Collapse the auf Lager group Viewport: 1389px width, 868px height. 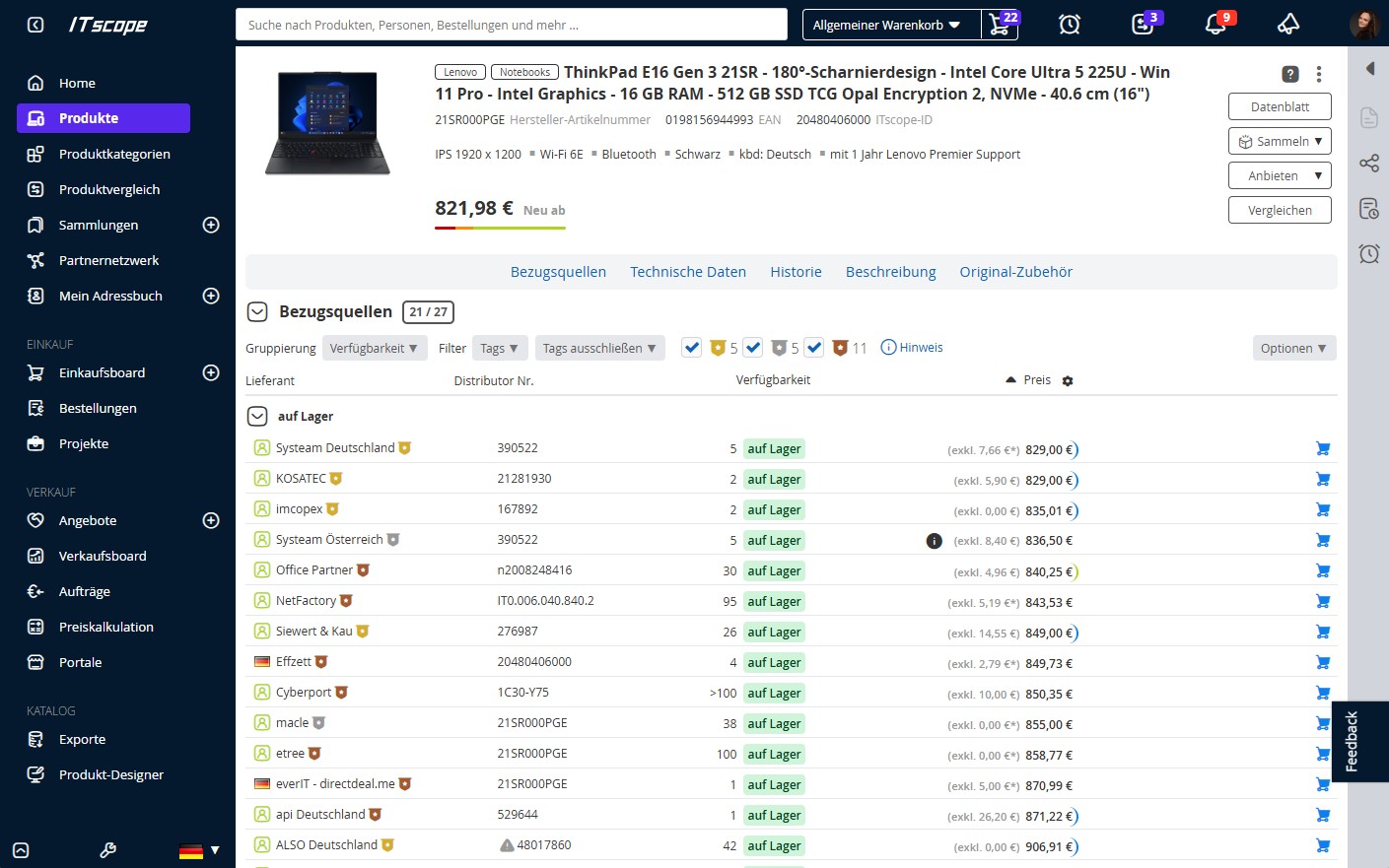(257, 417)
